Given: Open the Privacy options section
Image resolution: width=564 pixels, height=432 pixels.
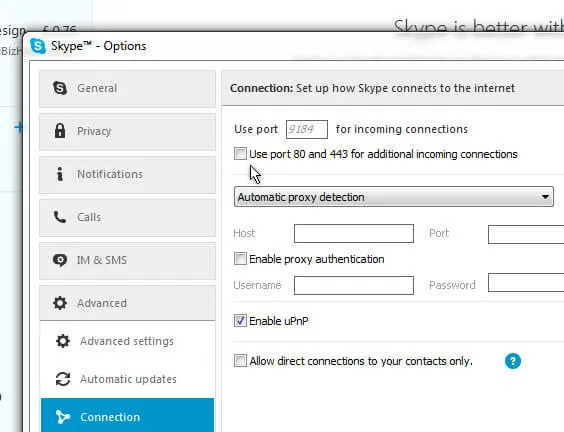Looking at the screenshot, I should coord(127,132).
